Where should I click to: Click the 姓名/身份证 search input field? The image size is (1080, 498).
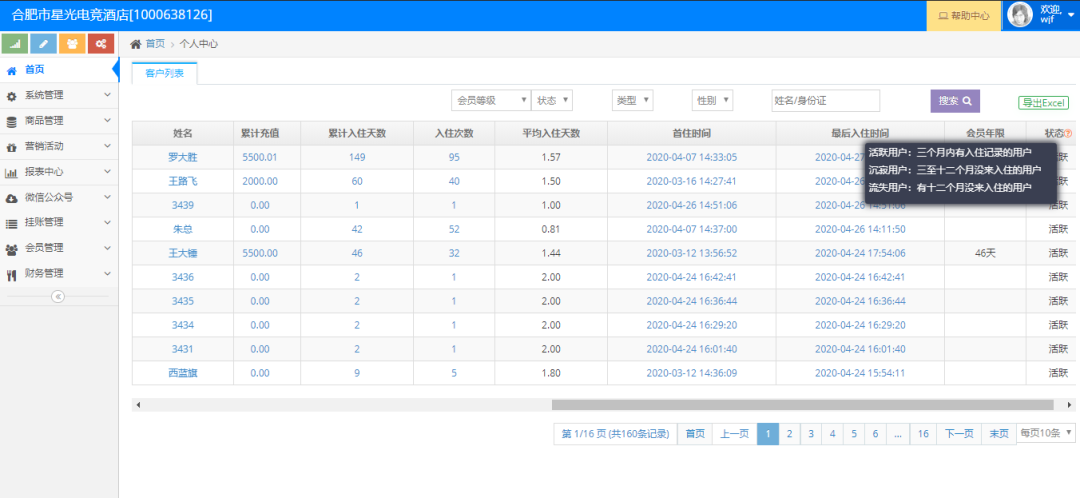coord(825,101)
